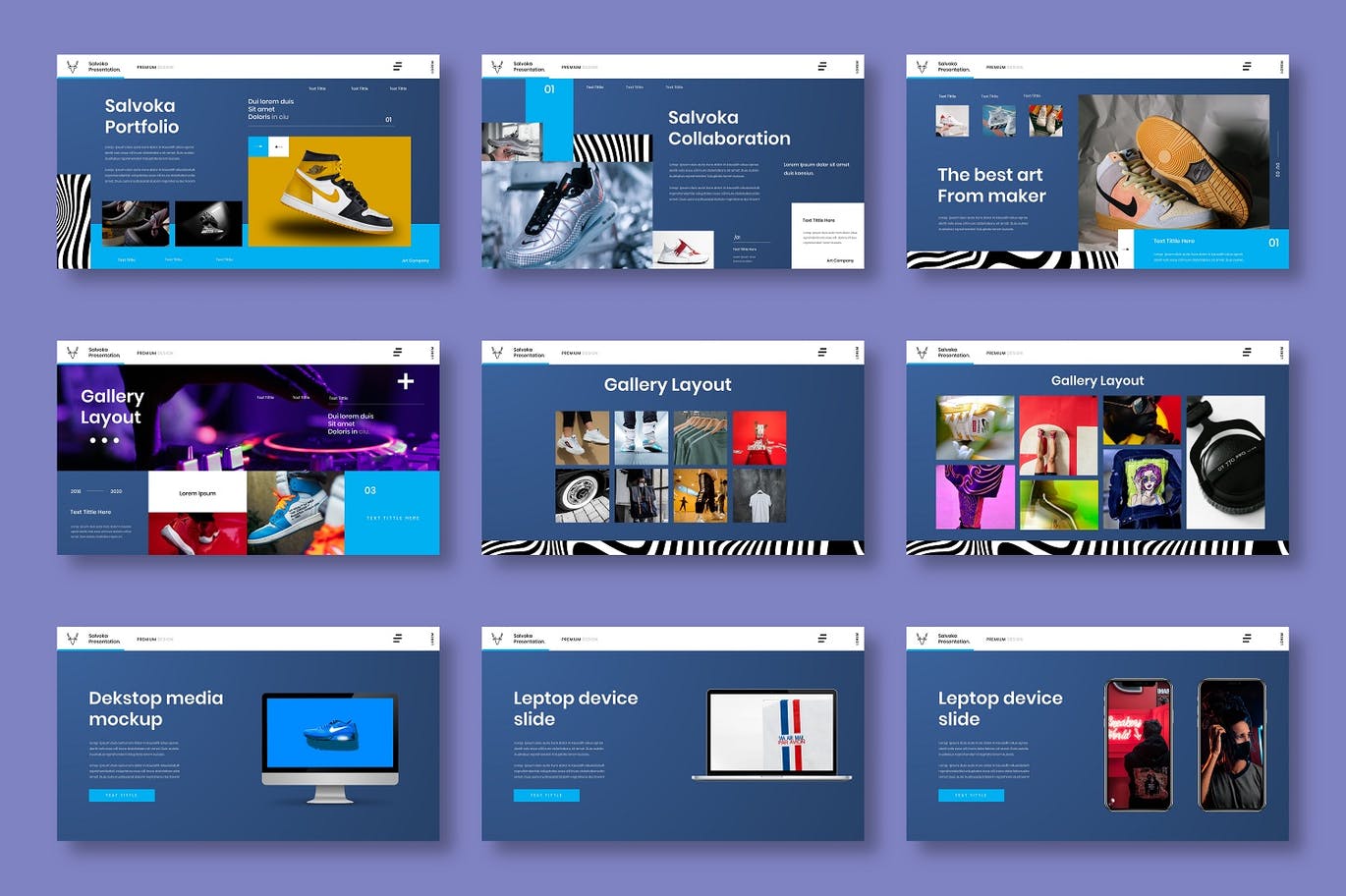Select the yellow background sneaker image

[x=329, y=192]
